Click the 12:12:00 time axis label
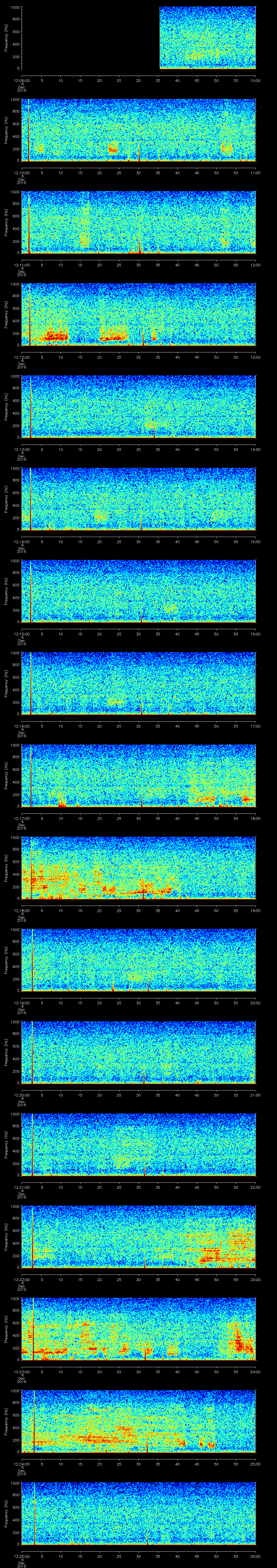The image size is (277, 1568). (22, 357)
